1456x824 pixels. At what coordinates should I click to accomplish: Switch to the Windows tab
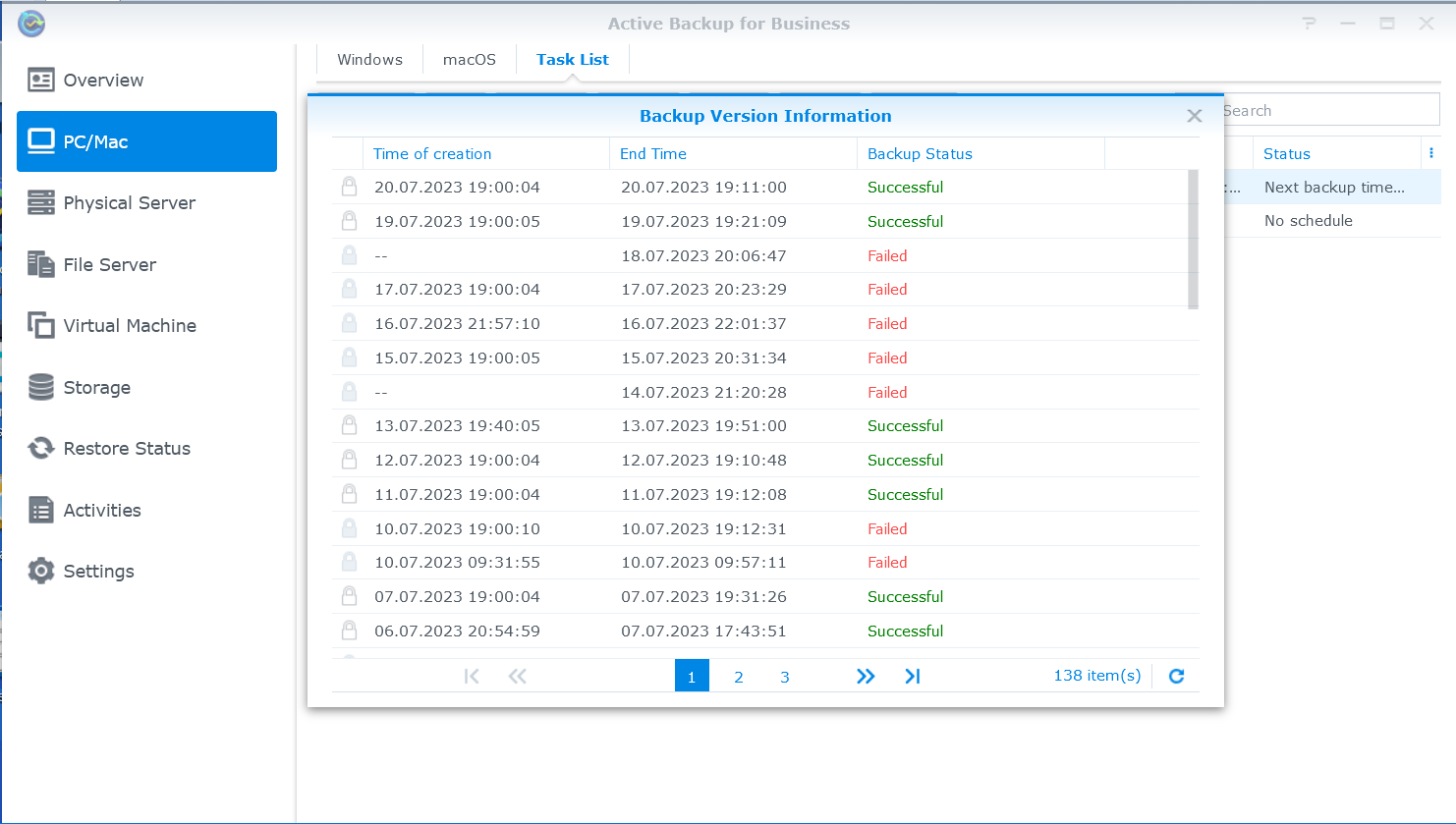click(x=369, y=60)
